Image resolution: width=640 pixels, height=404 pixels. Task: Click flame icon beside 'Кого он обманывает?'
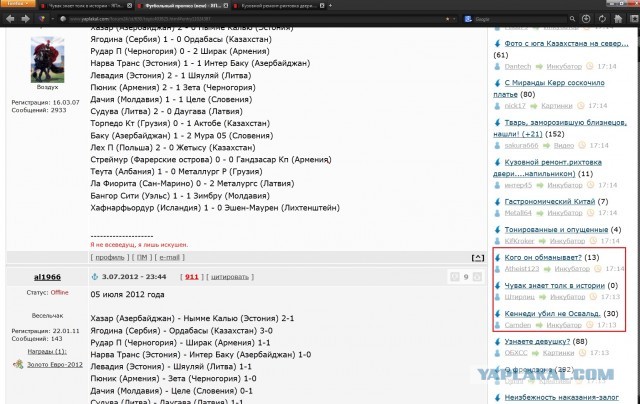497,257
